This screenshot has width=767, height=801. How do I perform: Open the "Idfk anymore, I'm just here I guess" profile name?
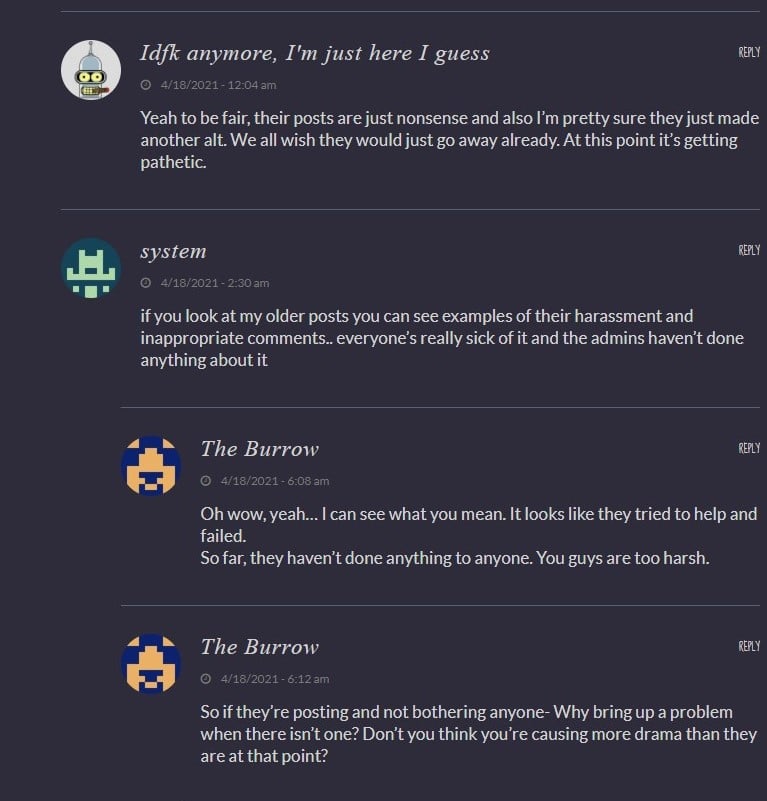[315, 53]
